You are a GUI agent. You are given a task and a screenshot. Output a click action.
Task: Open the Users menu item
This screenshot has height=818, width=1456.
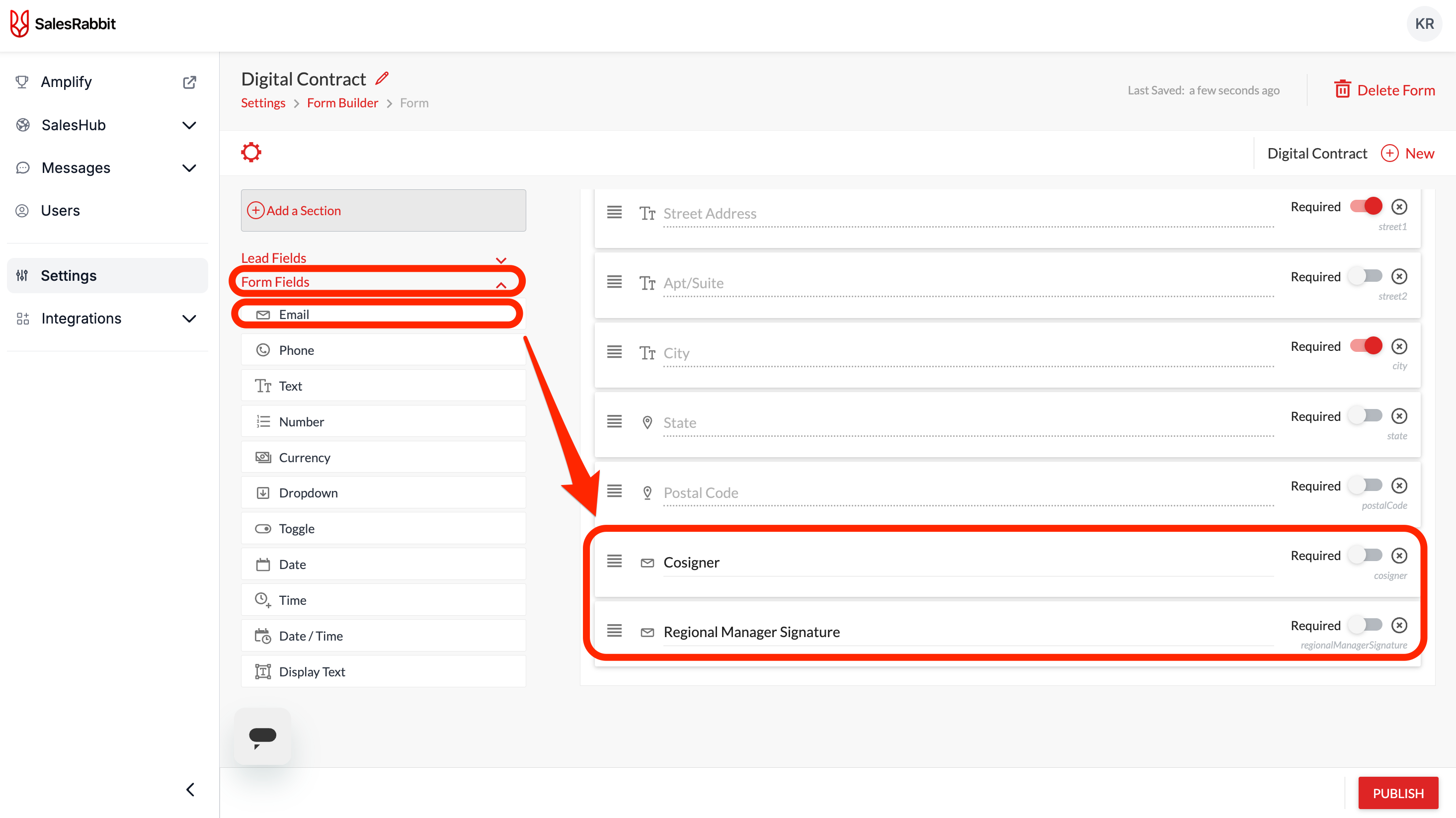[x=61, y=211]
